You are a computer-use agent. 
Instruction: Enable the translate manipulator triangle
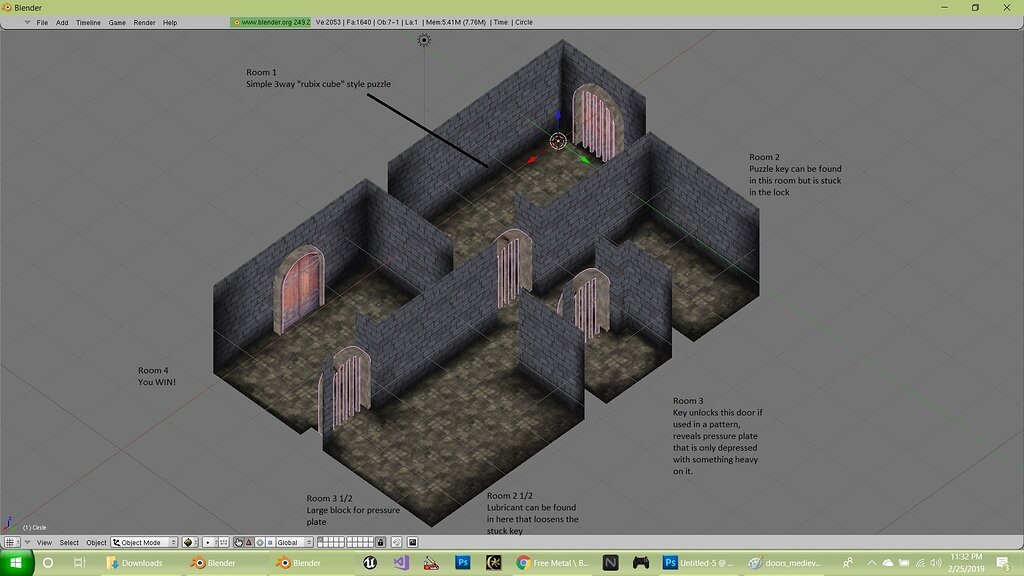(x=249, y=542)
